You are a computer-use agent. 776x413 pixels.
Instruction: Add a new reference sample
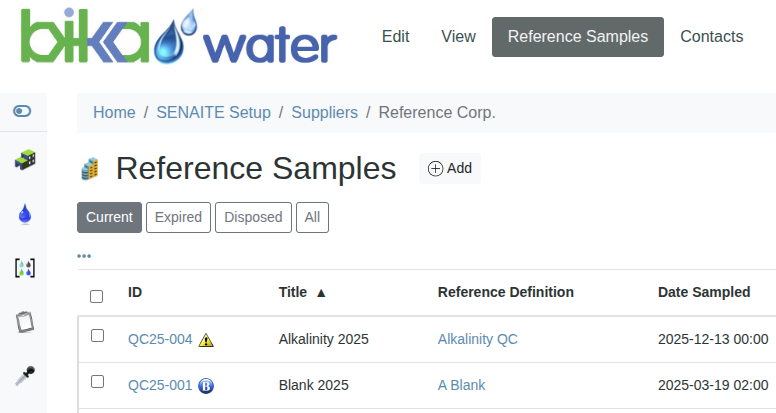[x=450, y=169]
